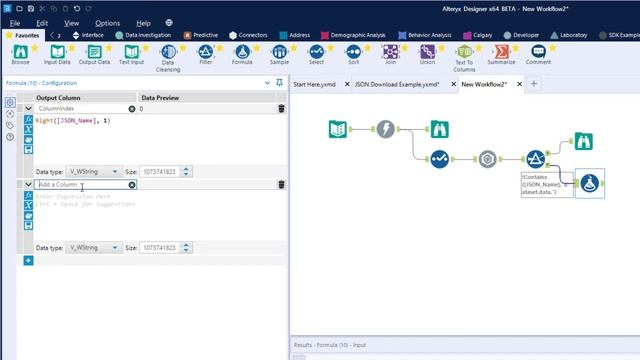
Task: Clear the Add a Column name field
Action: click(132, 184)
